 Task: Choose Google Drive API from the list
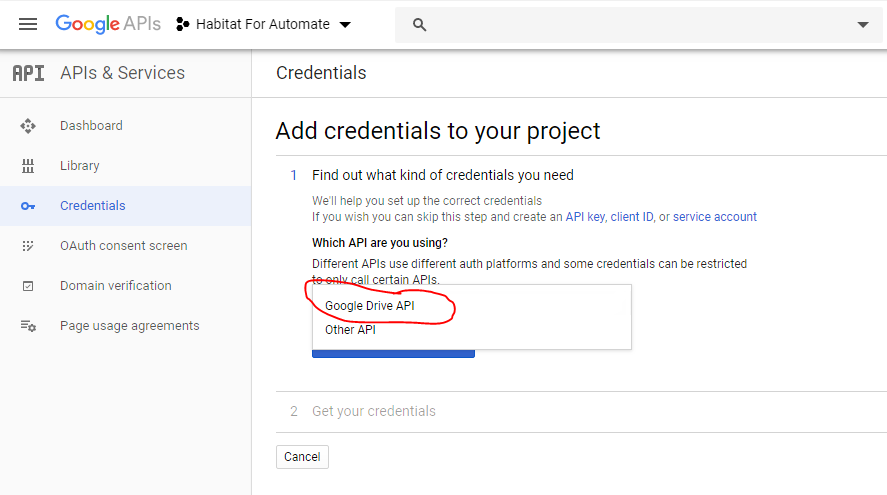pyautogui.click(x=472, y=306)
